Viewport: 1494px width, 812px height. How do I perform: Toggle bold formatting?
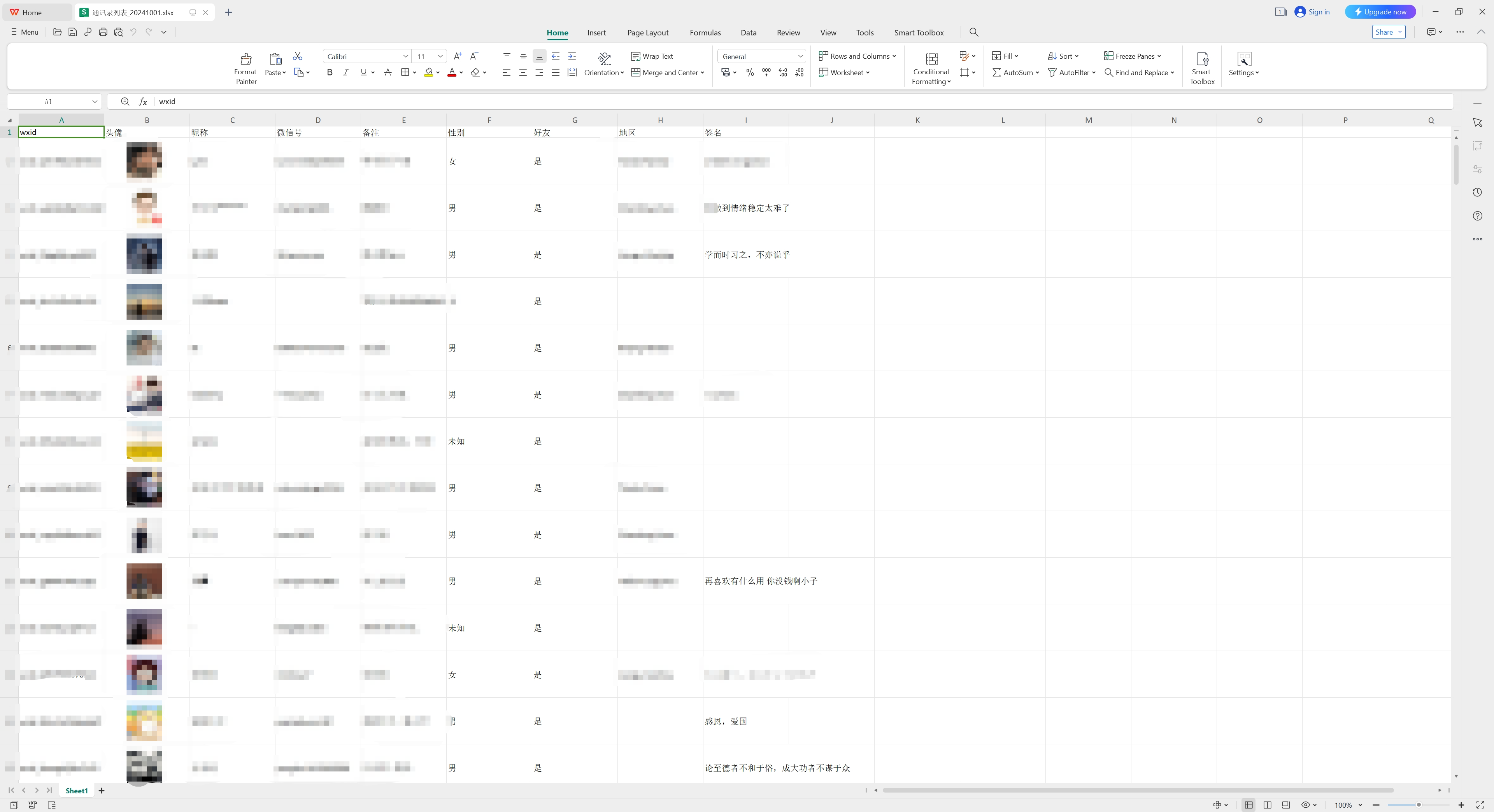pyautogui.click(x=330, y=72)
